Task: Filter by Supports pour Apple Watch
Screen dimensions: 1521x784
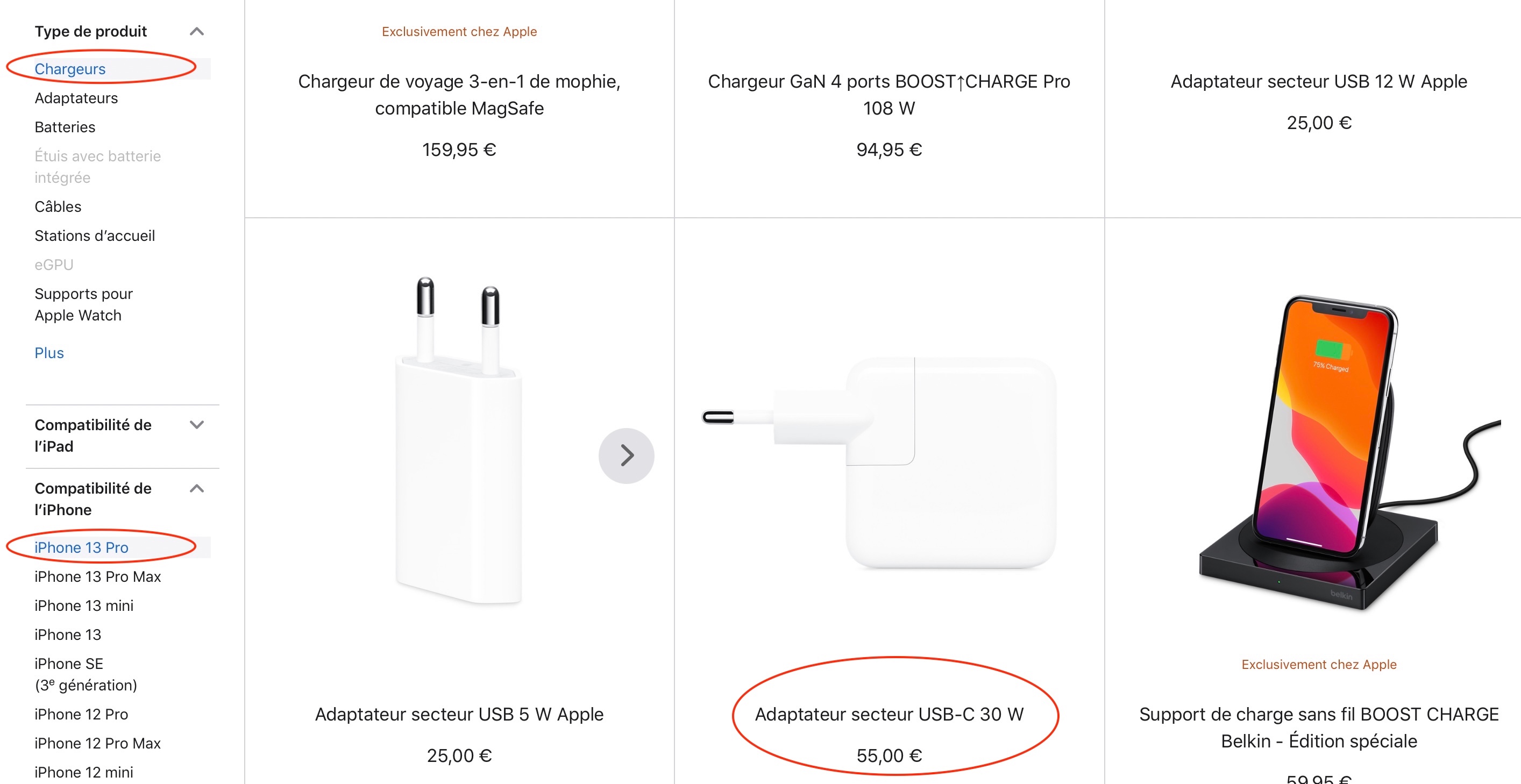Action: pos(83,304)
